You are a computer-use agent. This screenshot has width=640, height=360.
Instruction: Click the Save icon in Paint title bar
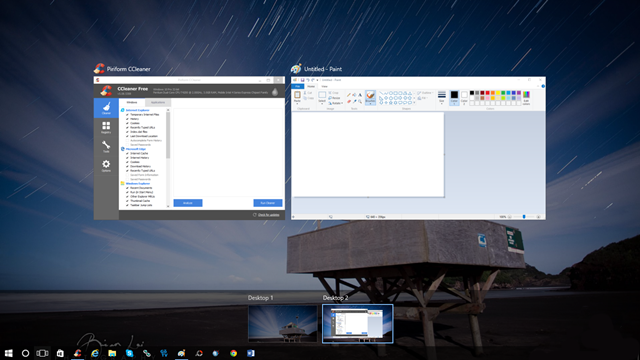(302, 80)
